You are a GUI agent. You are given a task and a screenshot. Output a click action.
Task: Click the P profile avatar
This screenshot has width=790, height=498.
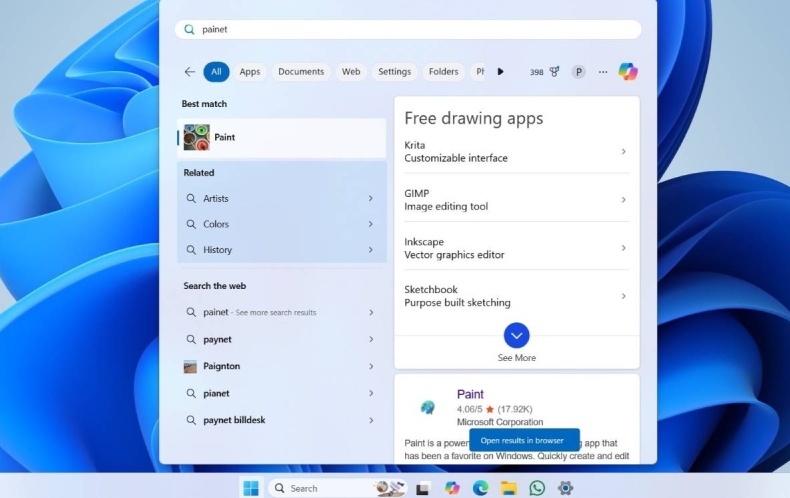[578, 72]
